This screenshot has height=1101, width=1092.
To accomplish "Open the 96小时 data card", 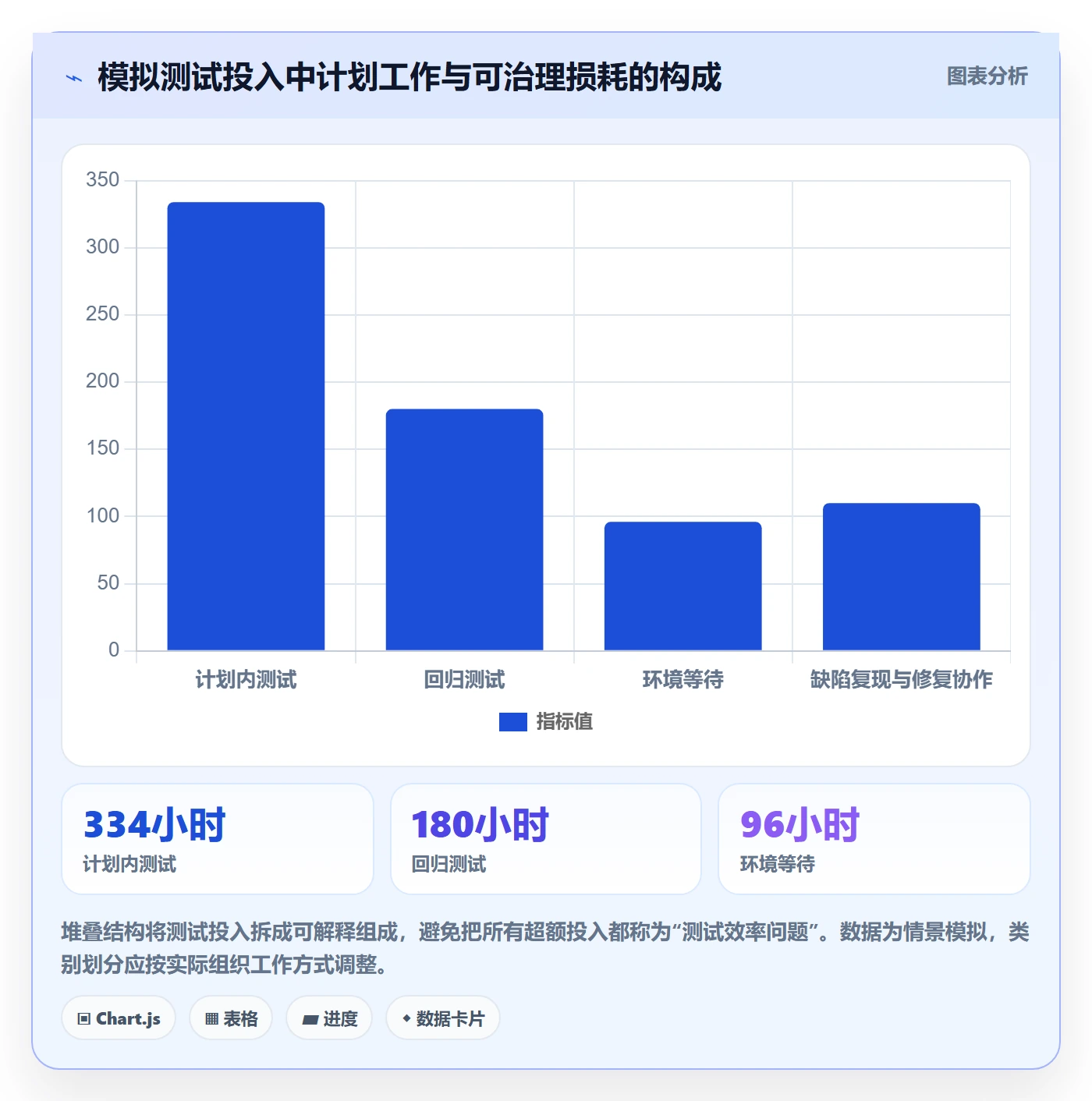I will point(874,839).
